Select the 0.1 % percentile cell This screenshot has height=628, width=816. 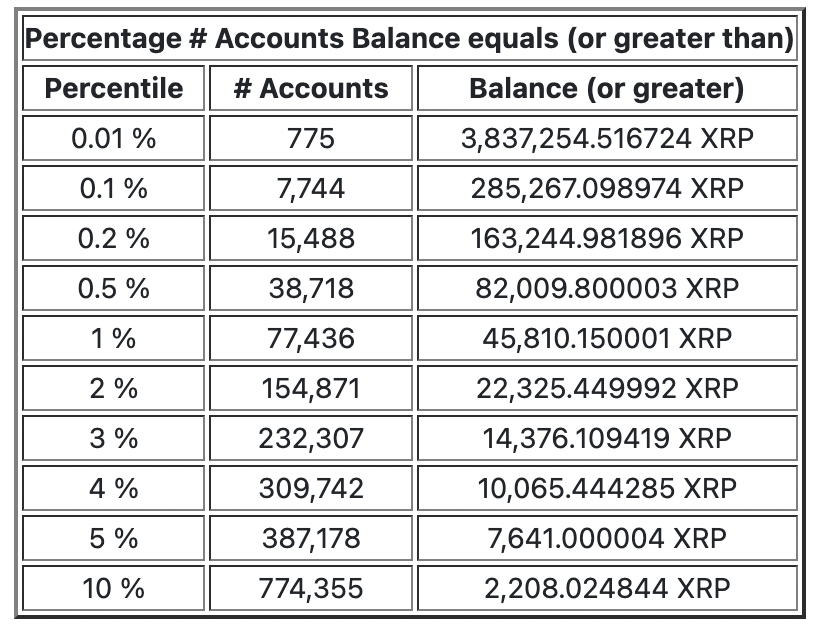click(x=114, y=188)
